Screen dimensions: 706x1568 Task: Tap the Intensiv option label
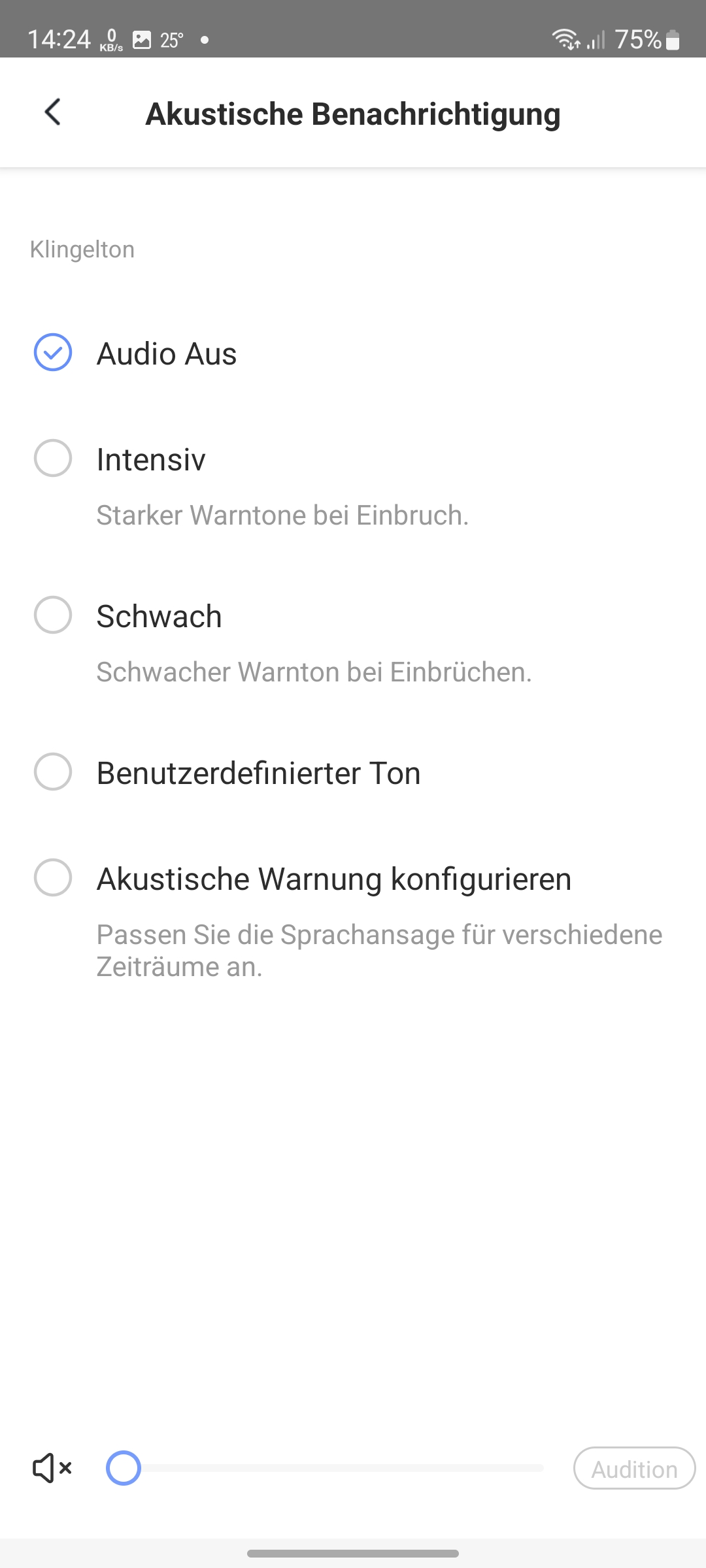[x=151, y=459]
